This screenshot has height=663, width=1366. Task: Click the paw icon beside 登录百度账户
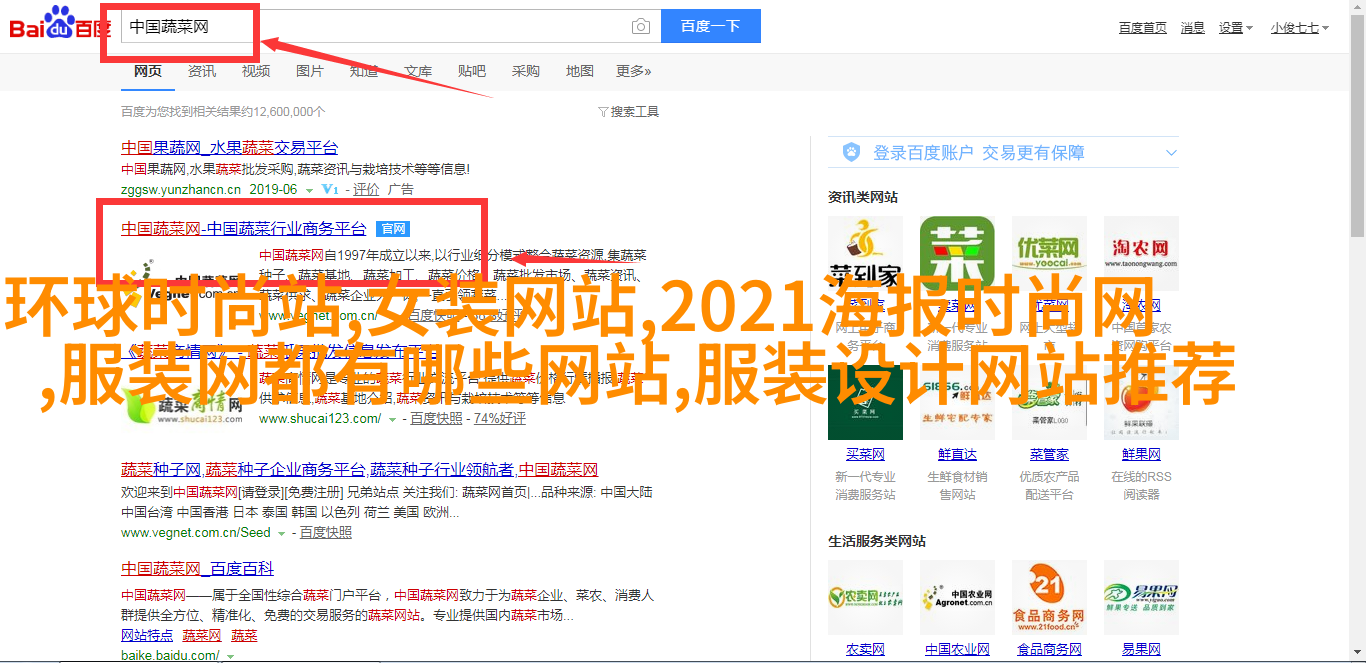(851, 152)
